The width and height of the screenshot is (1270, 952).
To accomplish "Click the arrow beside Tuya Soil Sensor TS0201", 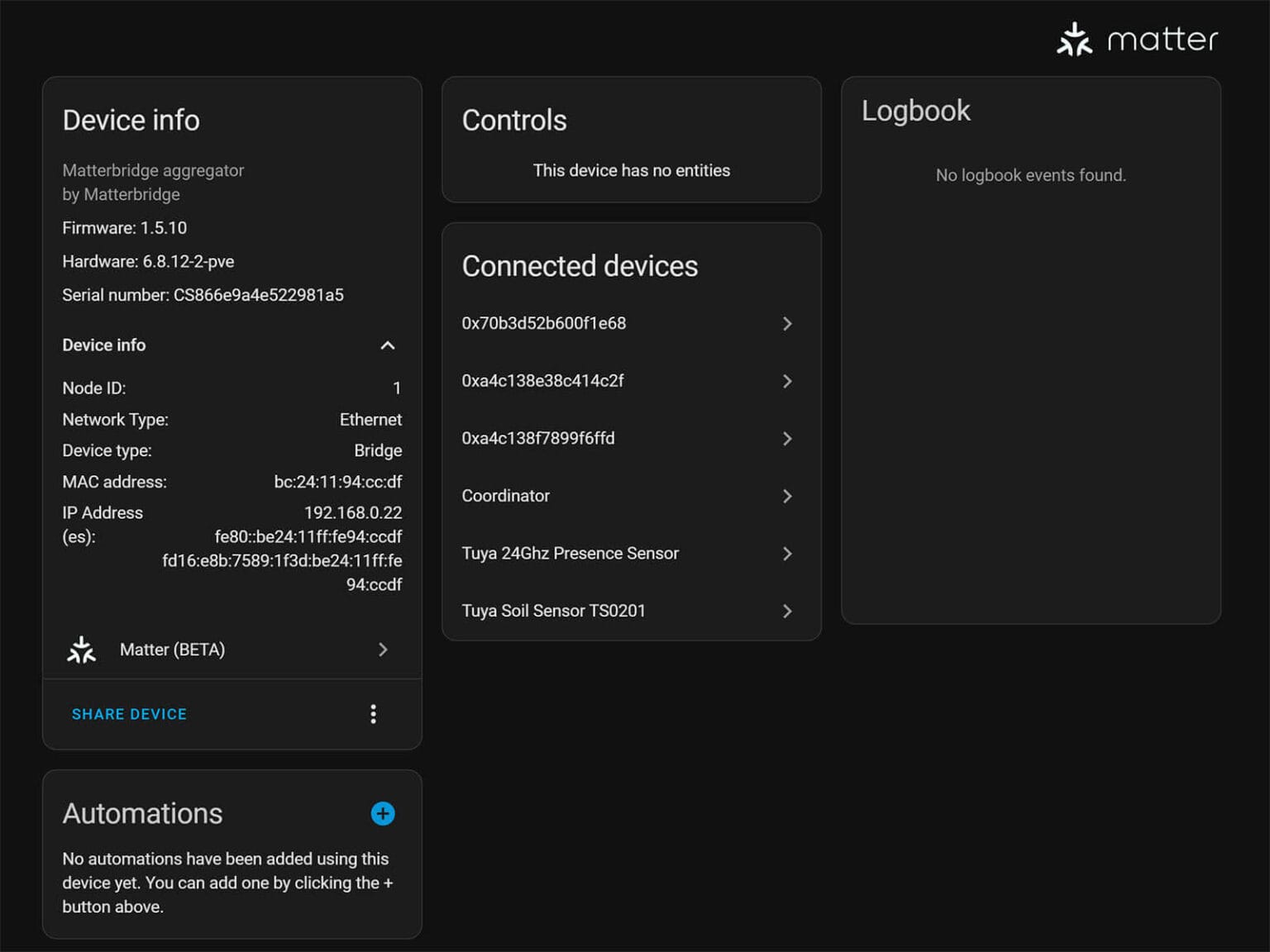I will click(787, 611).
